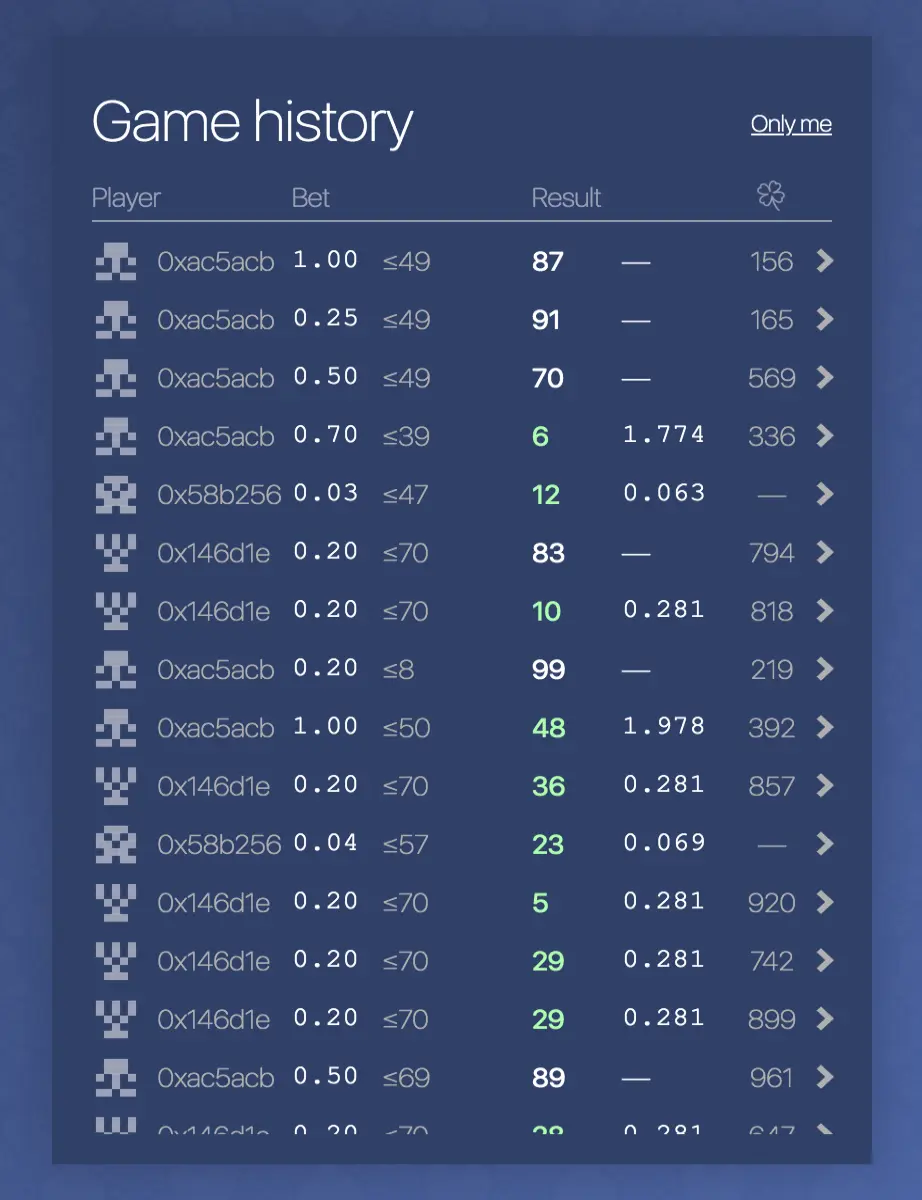Viewport: 922px width, 1200px height.
Task: Click the payout value 0.063
Action: pyautogui.click(x=664, y=492)
